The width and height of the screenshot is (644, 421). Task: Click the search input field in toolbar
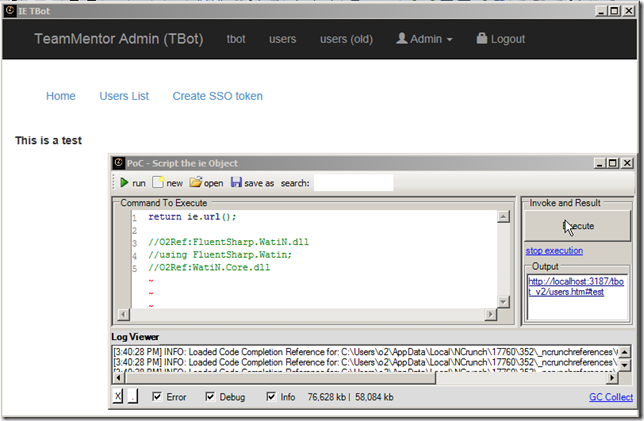(353, 183)
